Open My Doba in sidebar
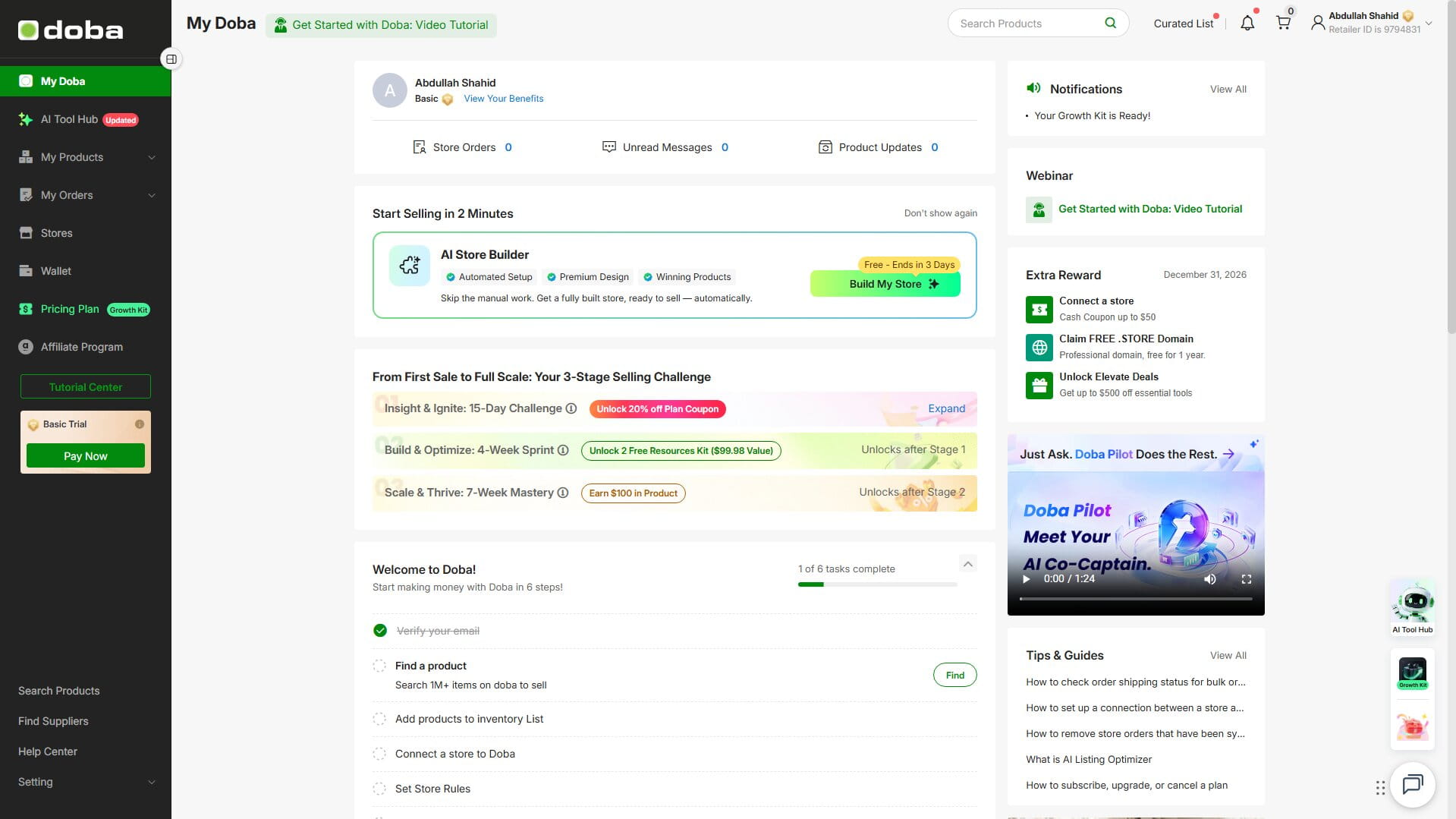 (x=85, y=81)
